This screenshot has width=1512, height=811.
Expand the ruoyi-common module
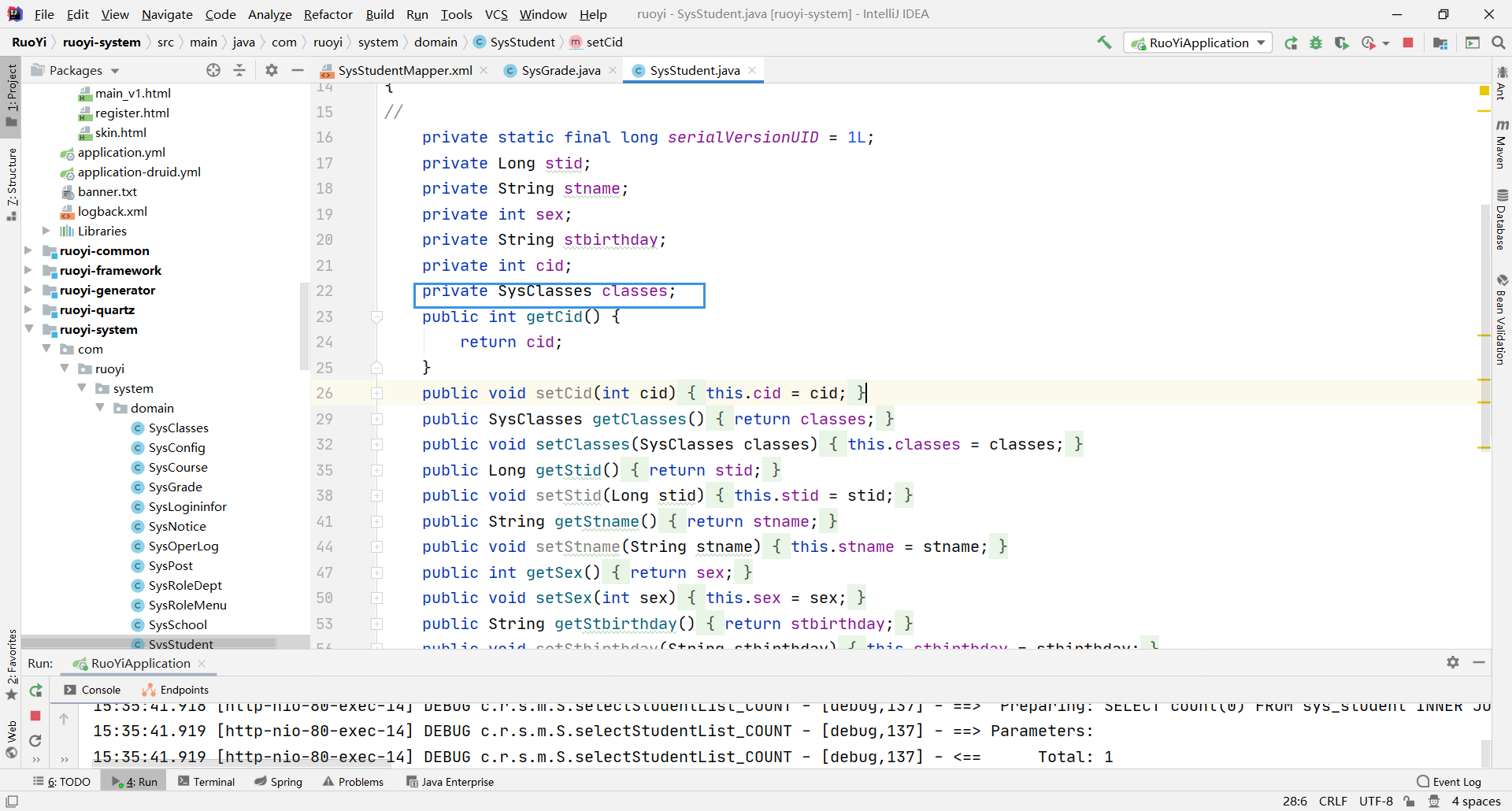pos(28,251)
